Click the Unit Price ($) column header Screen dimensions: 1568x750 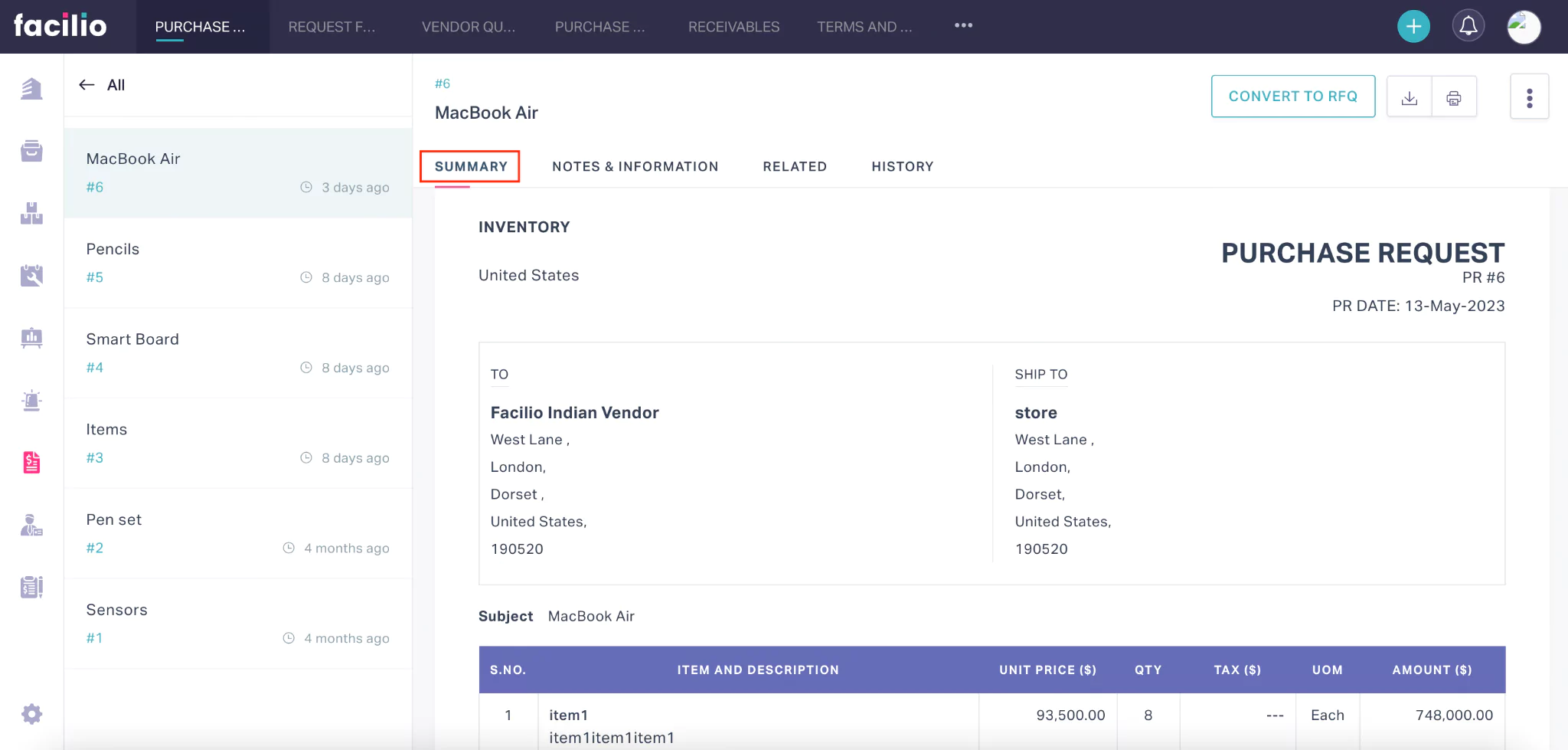[1047, 670]
